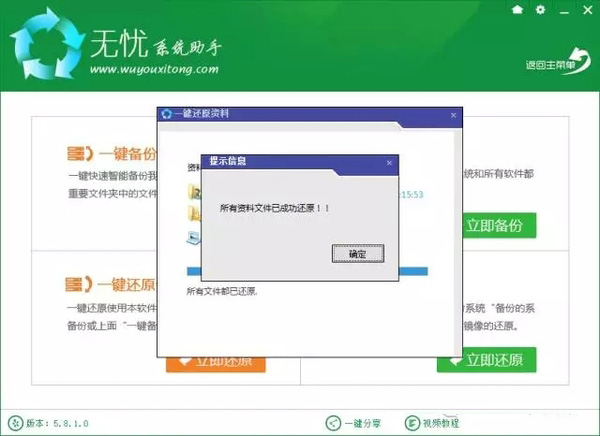This screenshot has width=600, height=436.
Task: Click the 一键还原资料 title bar icon
Action: coord(166,114)
